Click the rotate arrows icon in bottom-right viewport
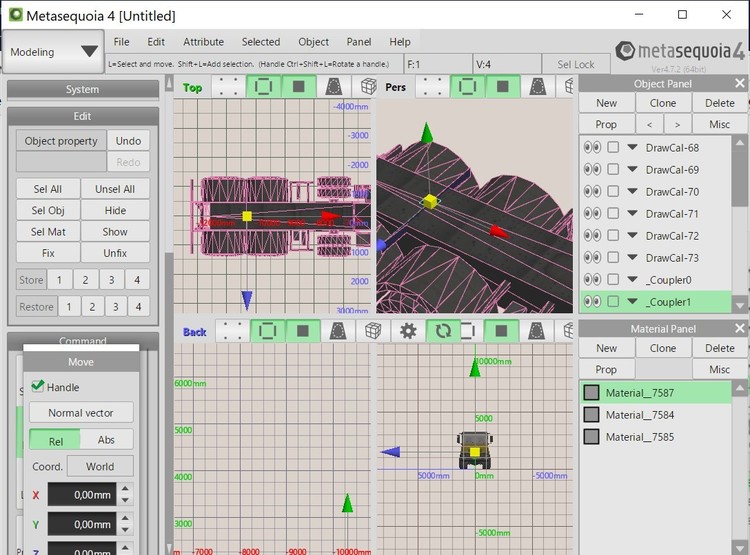750x555 pixels. point(443,331)
